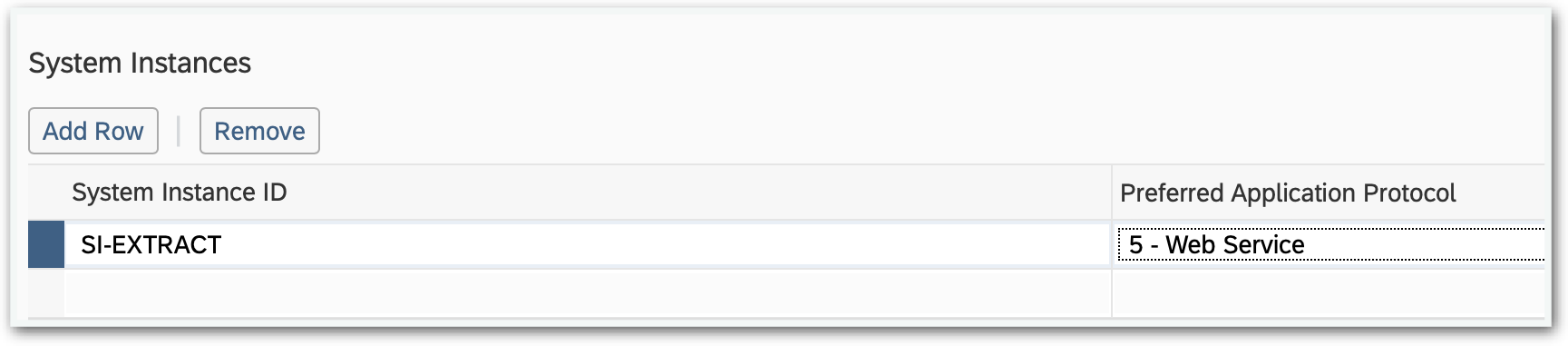Focus the SI-EXTRACT System Instance ID field
Screen dimensions: 1568x346
coord(588,244)
